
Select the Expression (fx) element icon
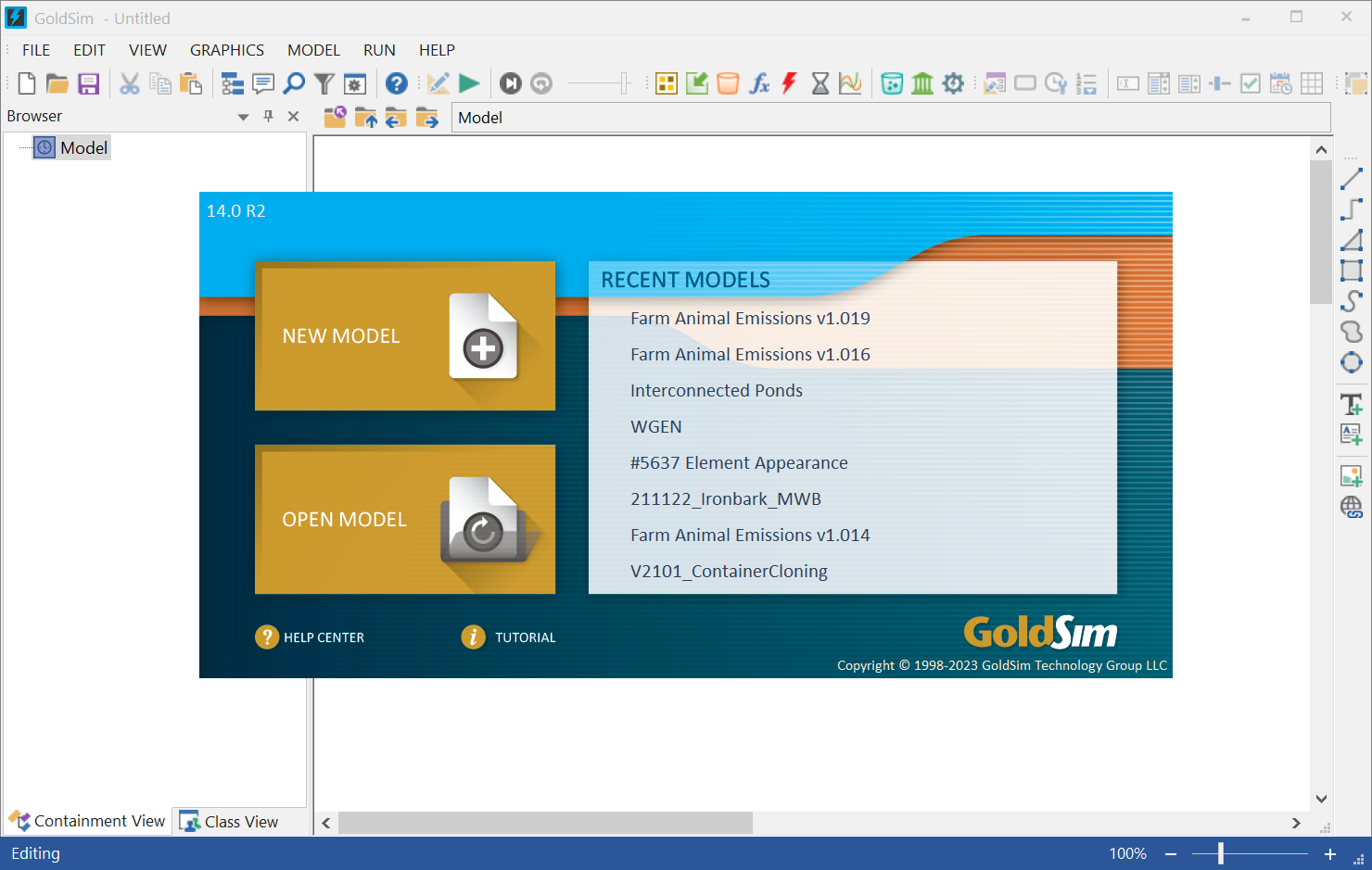point(760,82)
